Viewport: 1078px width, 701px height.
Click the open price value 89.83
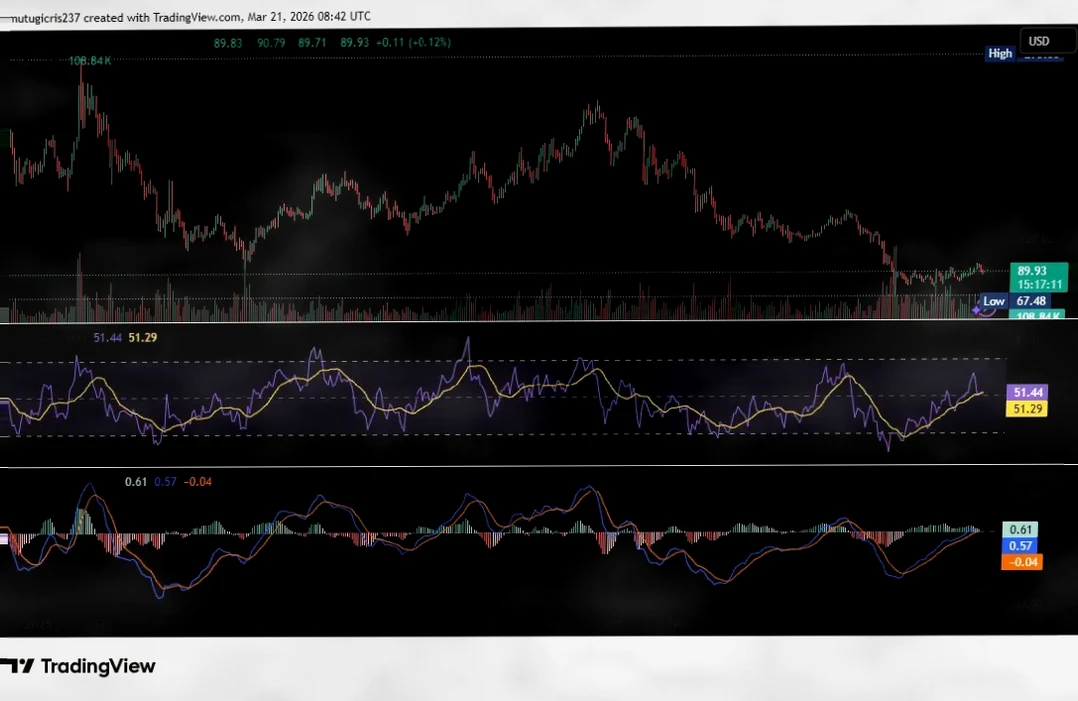tap(227, 42)
